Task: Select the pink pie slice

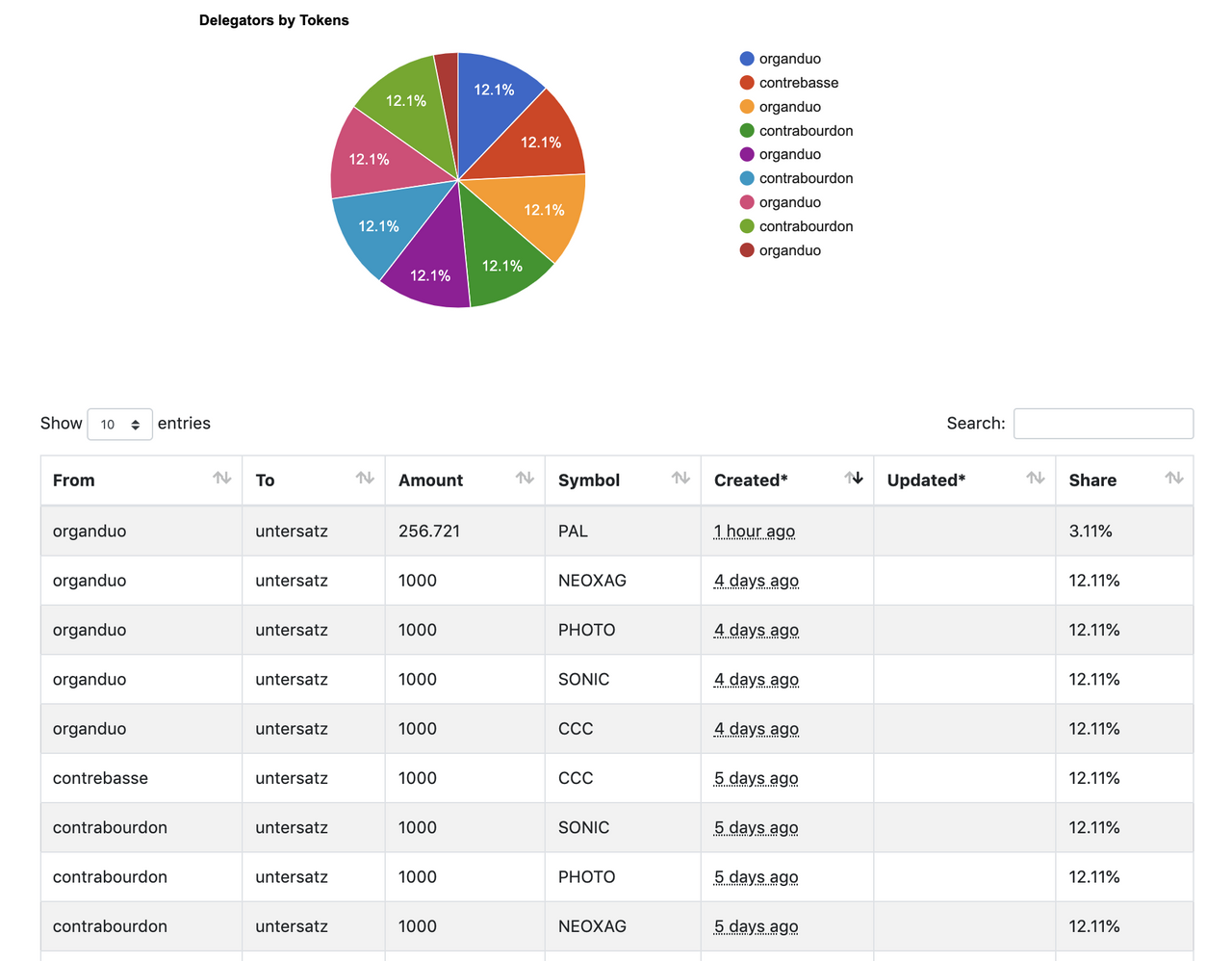Action: tap(375, 159)
